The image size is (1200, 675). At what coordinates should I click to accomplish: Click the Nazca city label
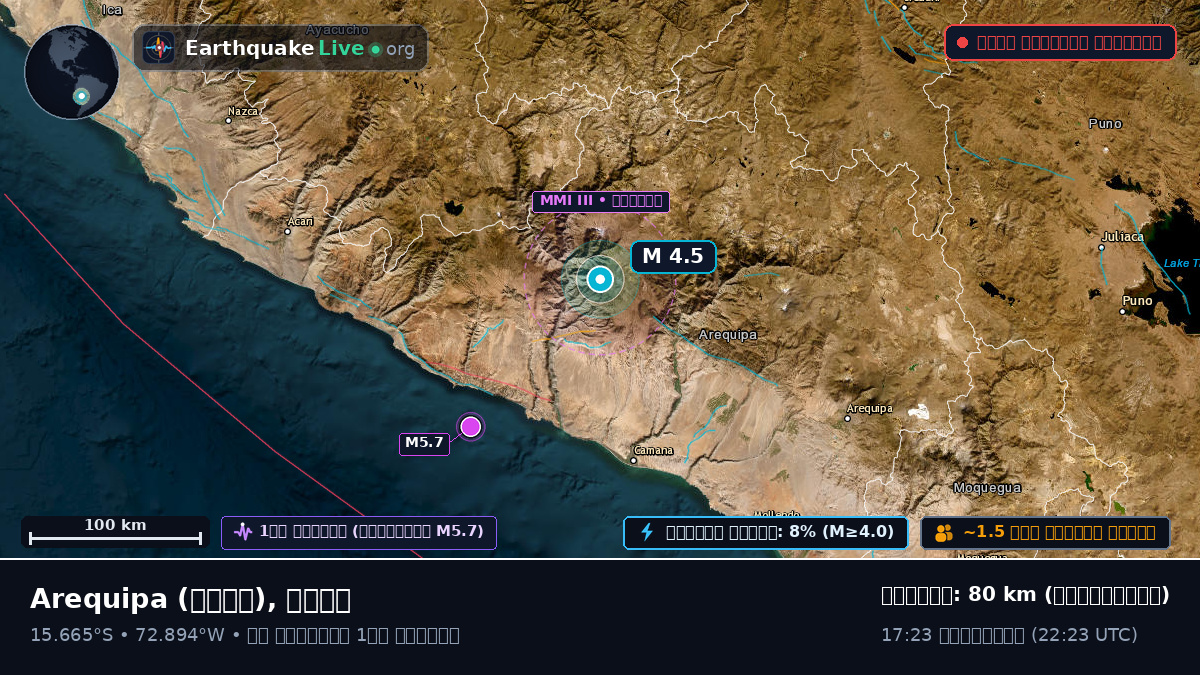(x=243, y=111)
